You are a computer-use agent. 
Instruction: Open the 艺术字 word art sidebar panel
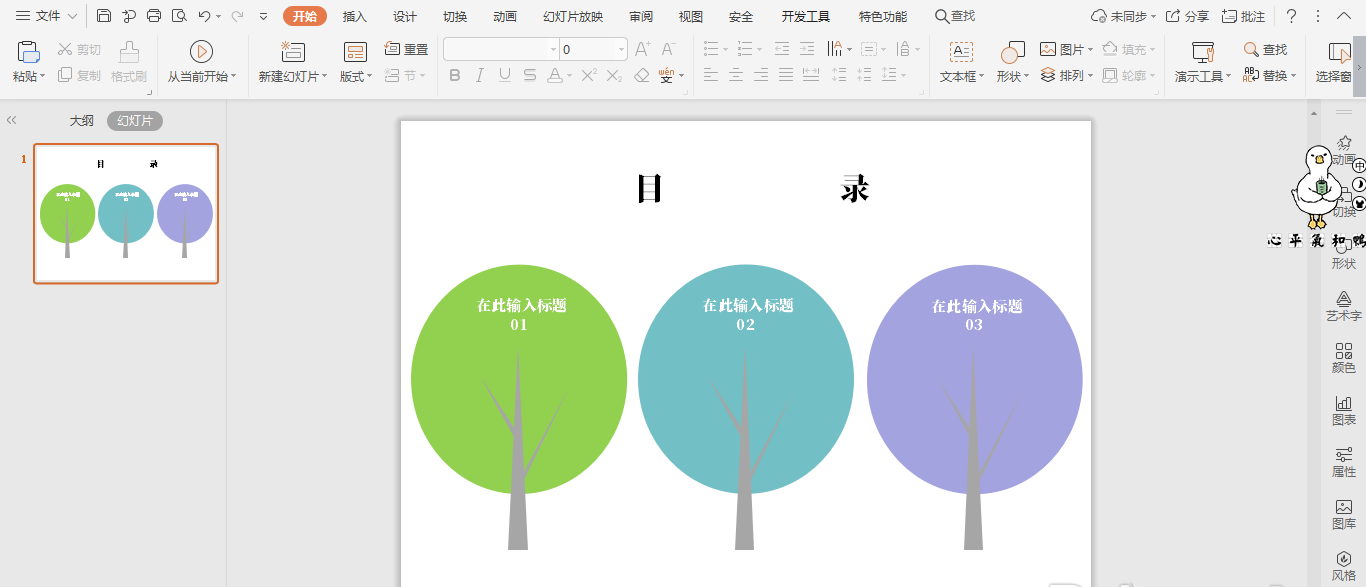pyautogui.click(x=1343, y=305)
